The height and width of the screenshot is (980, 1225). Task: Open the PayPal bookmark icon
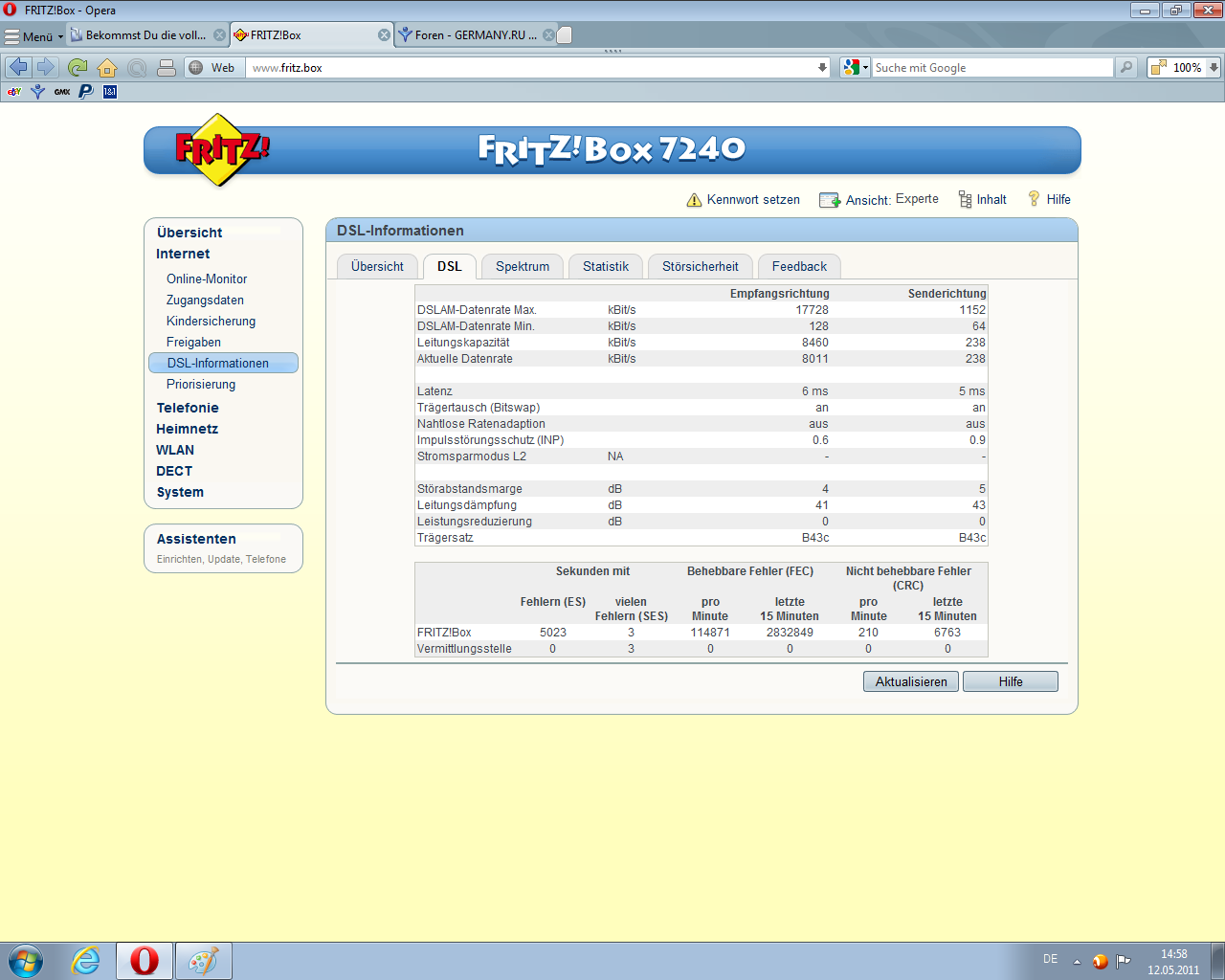click(85, 92)
